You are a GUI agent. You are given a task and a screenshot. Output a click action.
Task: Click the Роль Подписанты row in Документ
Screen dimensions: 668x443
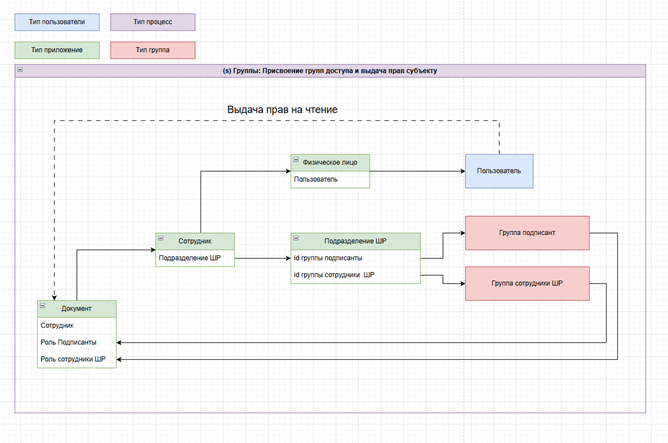click(77, 342)
